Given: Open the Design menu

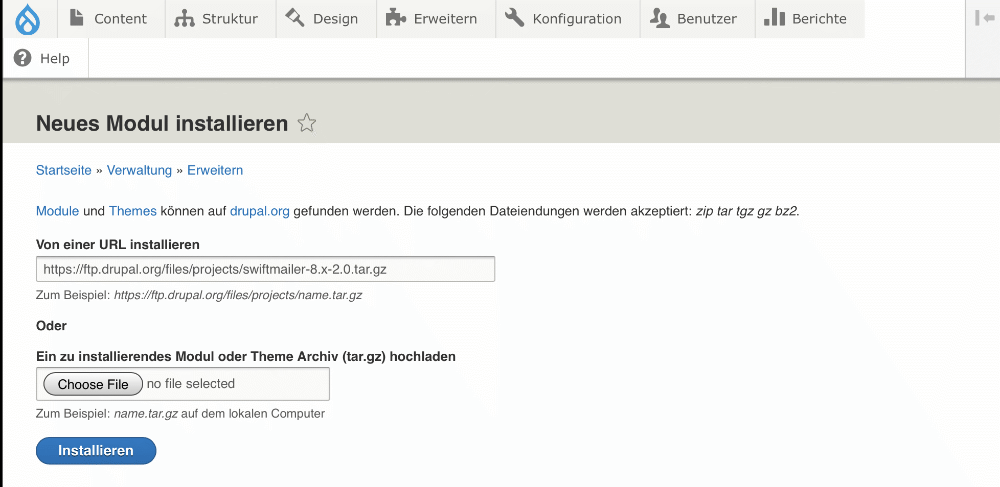Looking at the screenshot, I should 326,19.
